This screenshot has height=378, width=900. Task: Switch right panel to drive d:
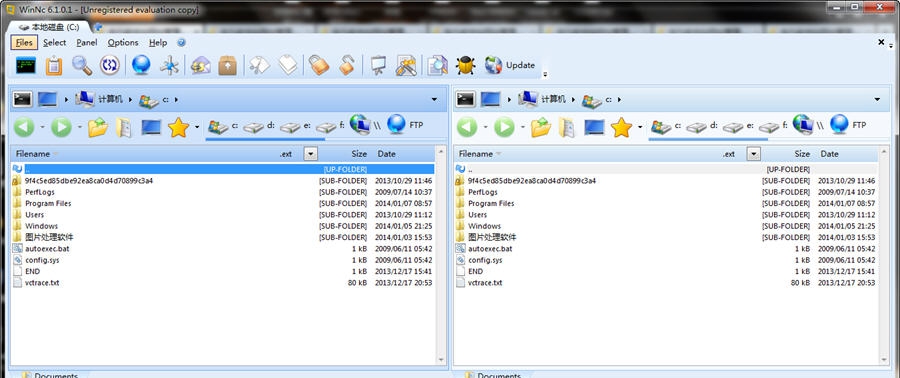(x=701, y=127)
